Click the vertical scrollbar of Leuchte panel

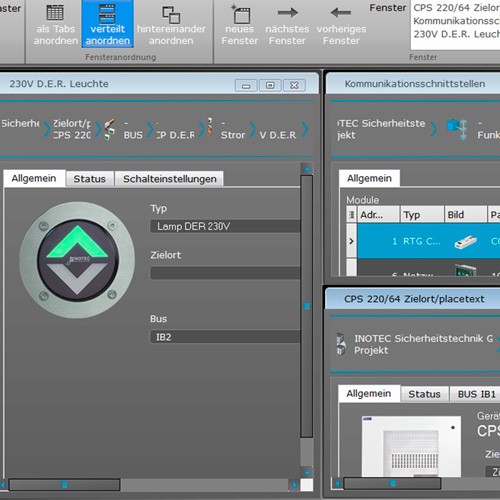point(307,306)
